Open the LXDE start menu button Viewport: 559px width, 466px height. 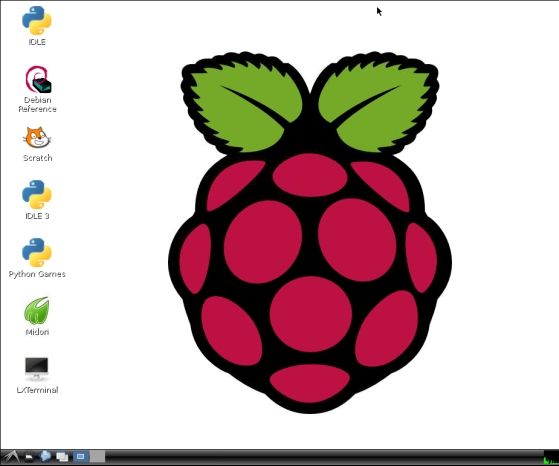point(11,457)
